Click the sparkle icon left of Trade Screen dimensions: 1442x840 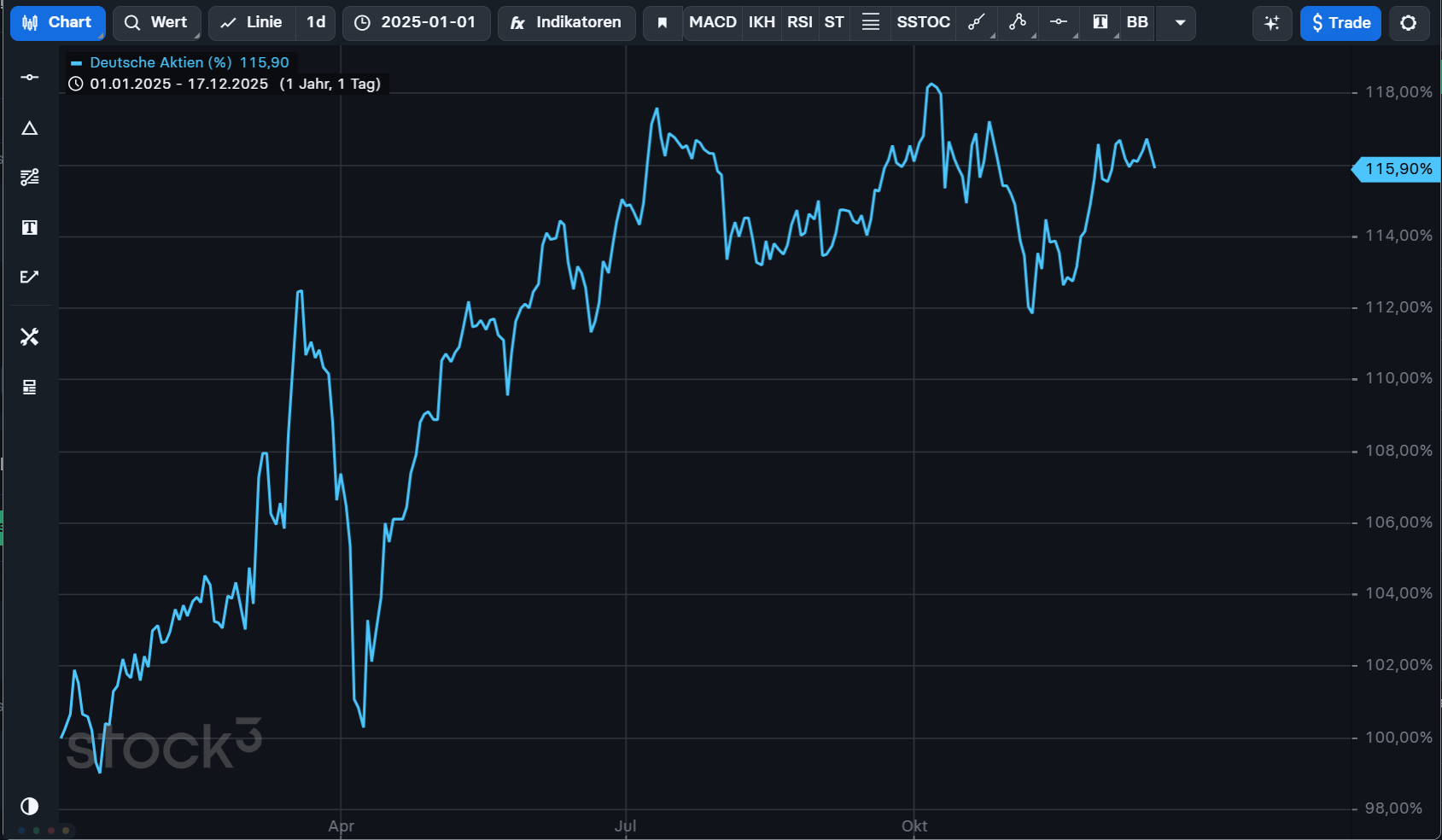coord(1271,23)
